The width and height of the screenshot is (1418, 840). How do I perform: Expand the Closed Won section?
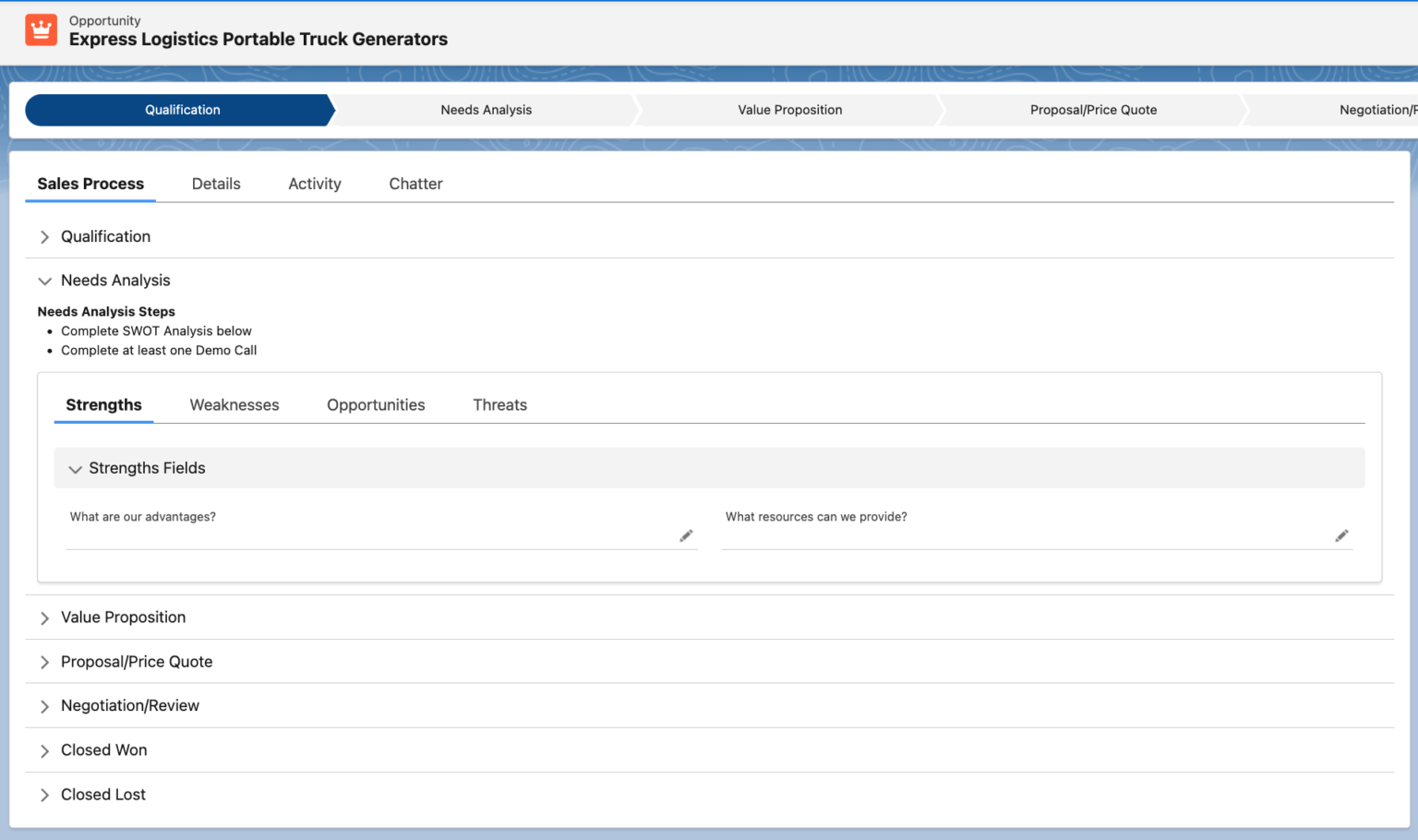709,750
